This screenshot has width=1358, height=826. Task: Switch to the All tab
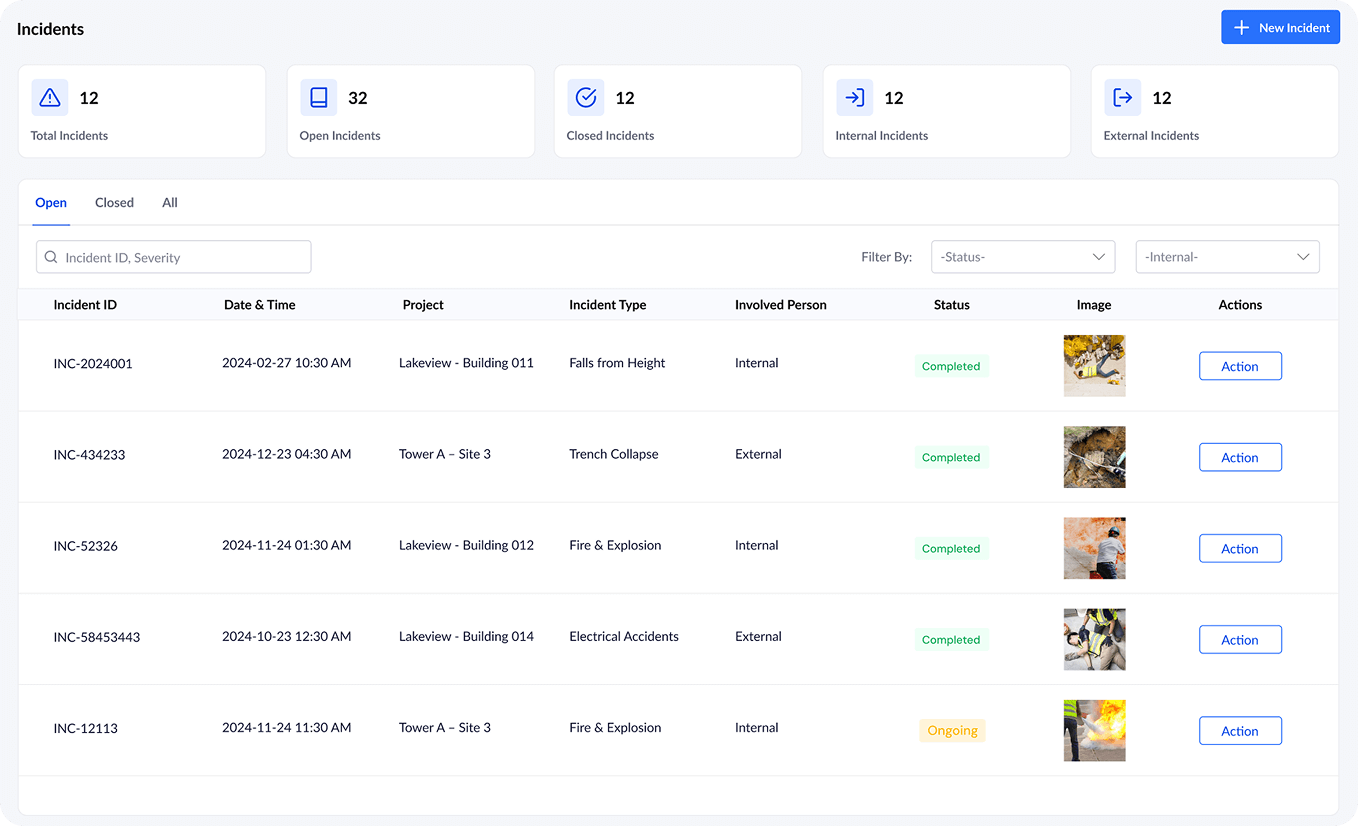pyautogui.click(x=170, y=203)
